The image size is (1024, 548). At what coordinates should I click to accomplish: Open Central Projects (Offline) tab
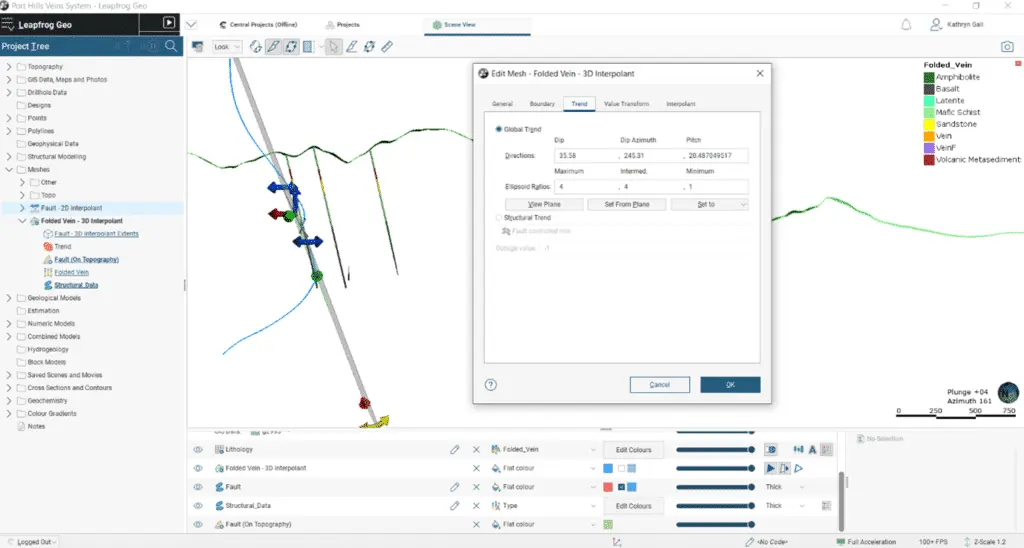pyautogui.click(x=258, y=25)
